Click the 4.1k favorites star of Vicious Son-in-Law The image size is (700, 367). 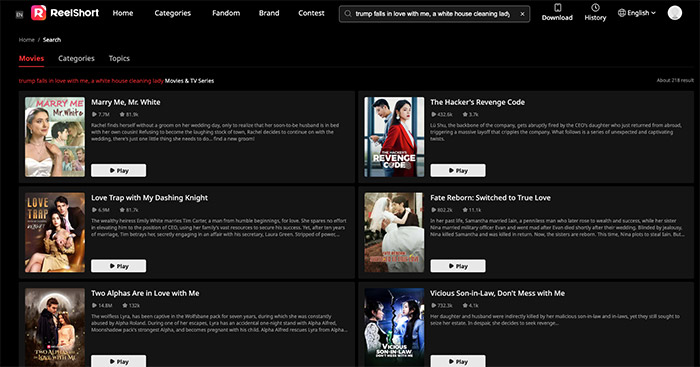pyautogui.click(x=470, y=306)
